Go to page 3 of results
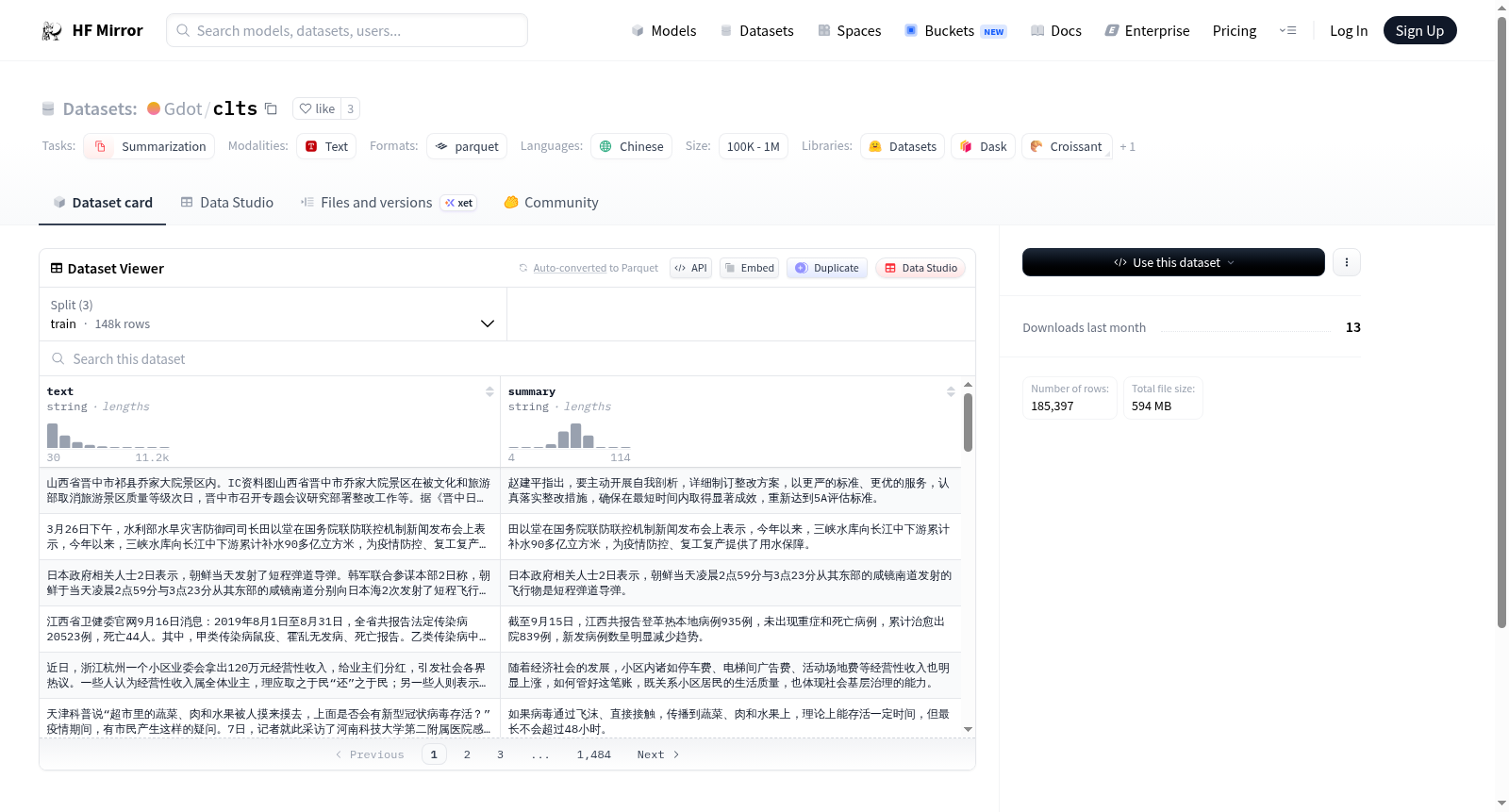 (500, 754)
